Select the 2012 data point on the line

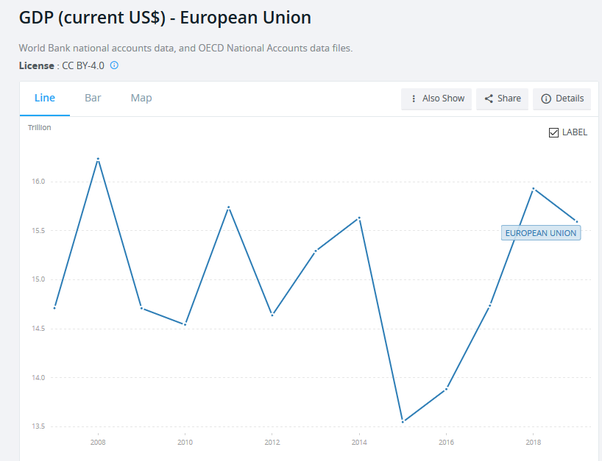point(272,315)
